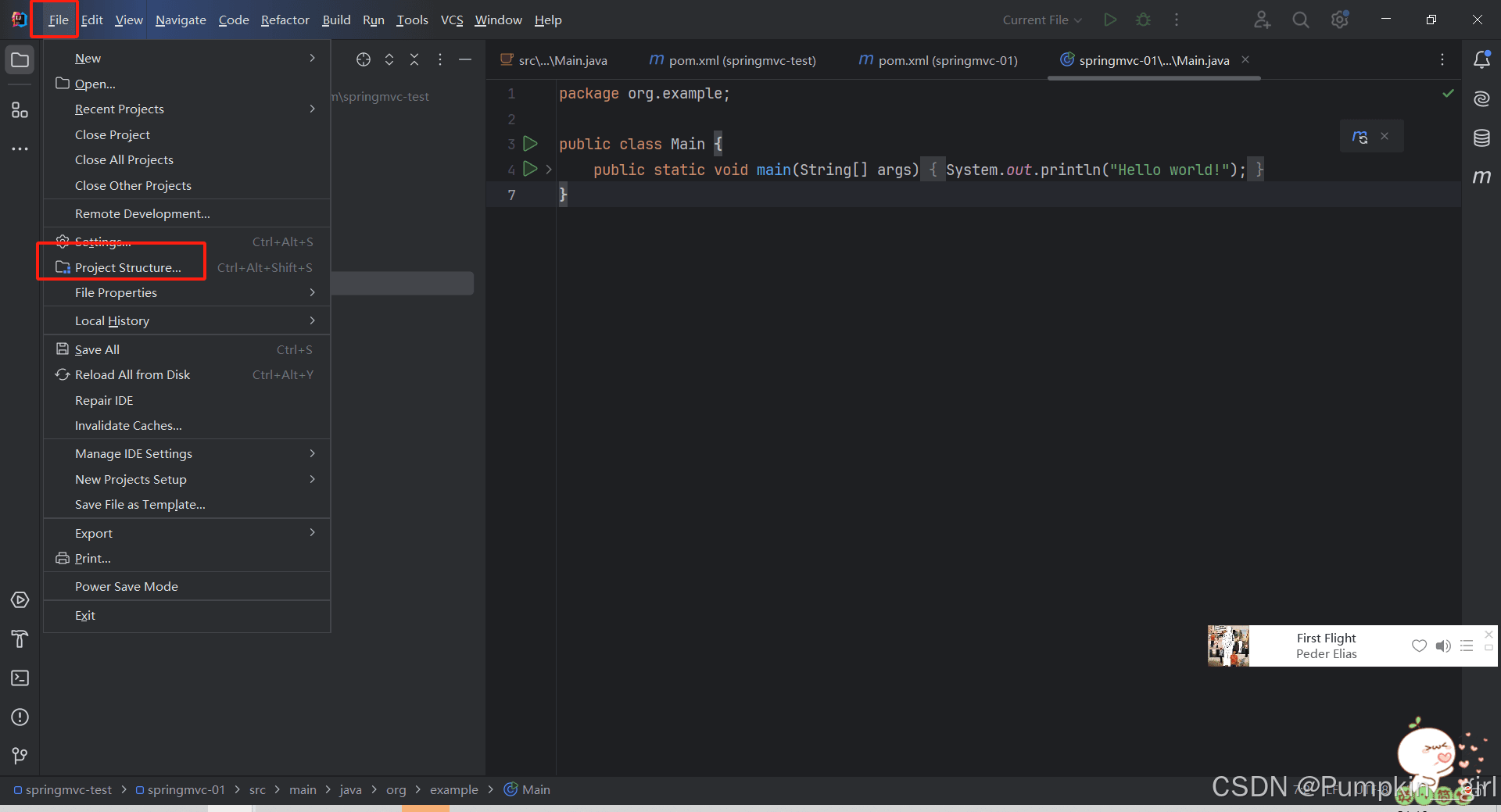Run Main class from gutter arrow
The image size is (1501, 812).
click(x=530, y=144)
